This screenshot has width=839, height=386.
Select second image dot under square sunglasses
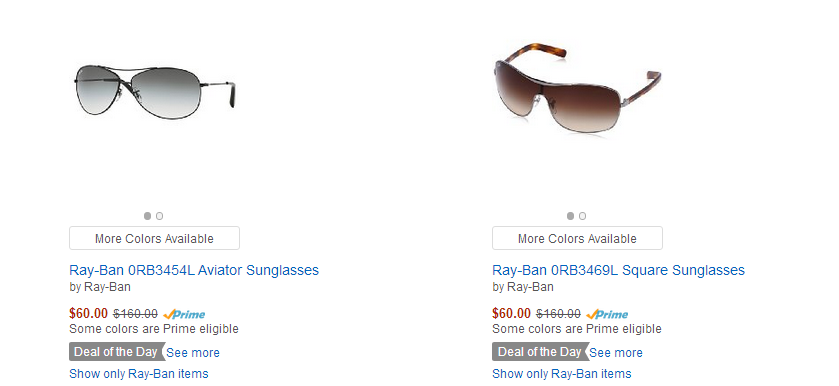583,216
